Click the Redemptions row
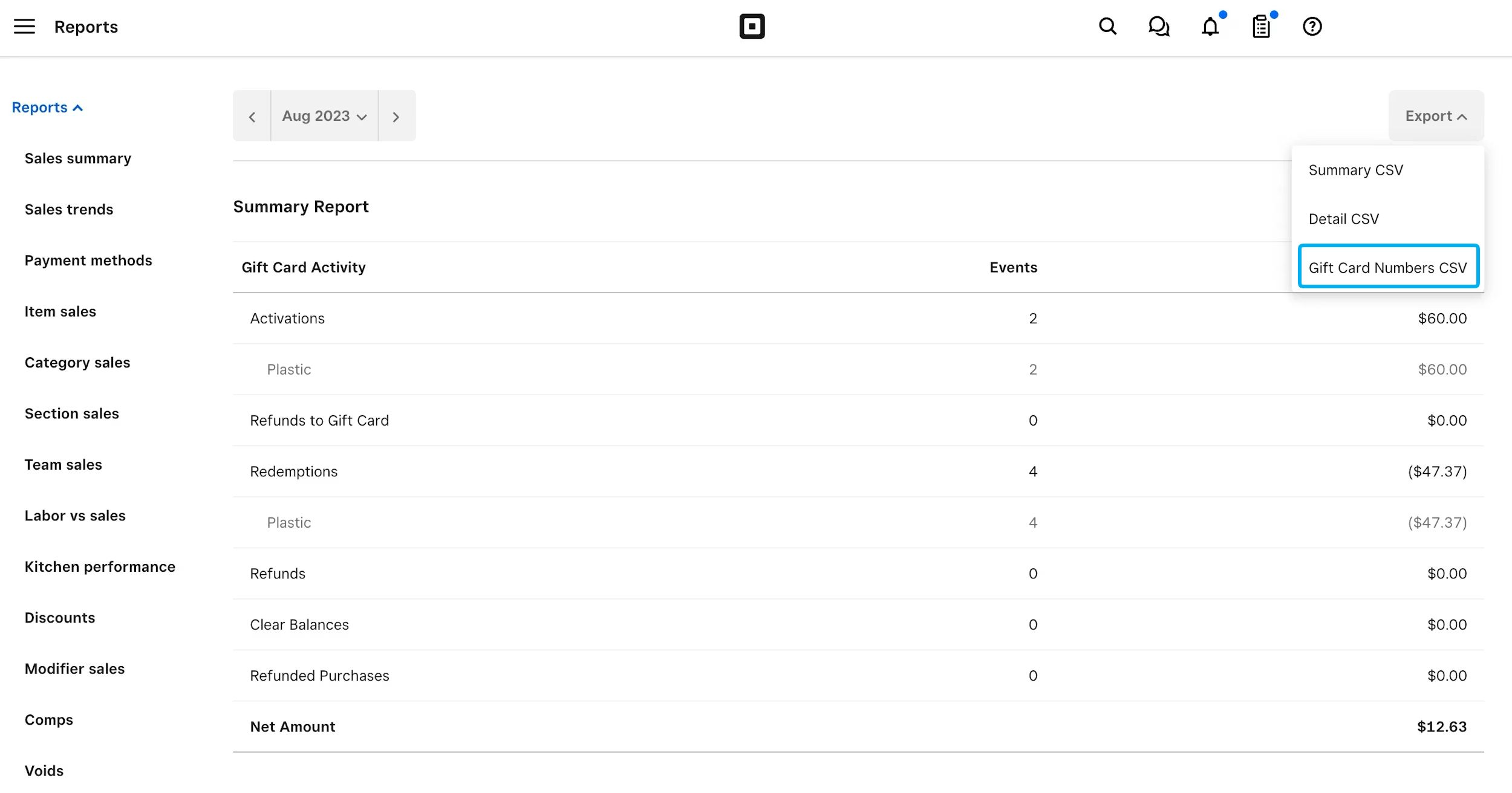Viewport: 1512px width, 793px height. [x=858, y=471]
